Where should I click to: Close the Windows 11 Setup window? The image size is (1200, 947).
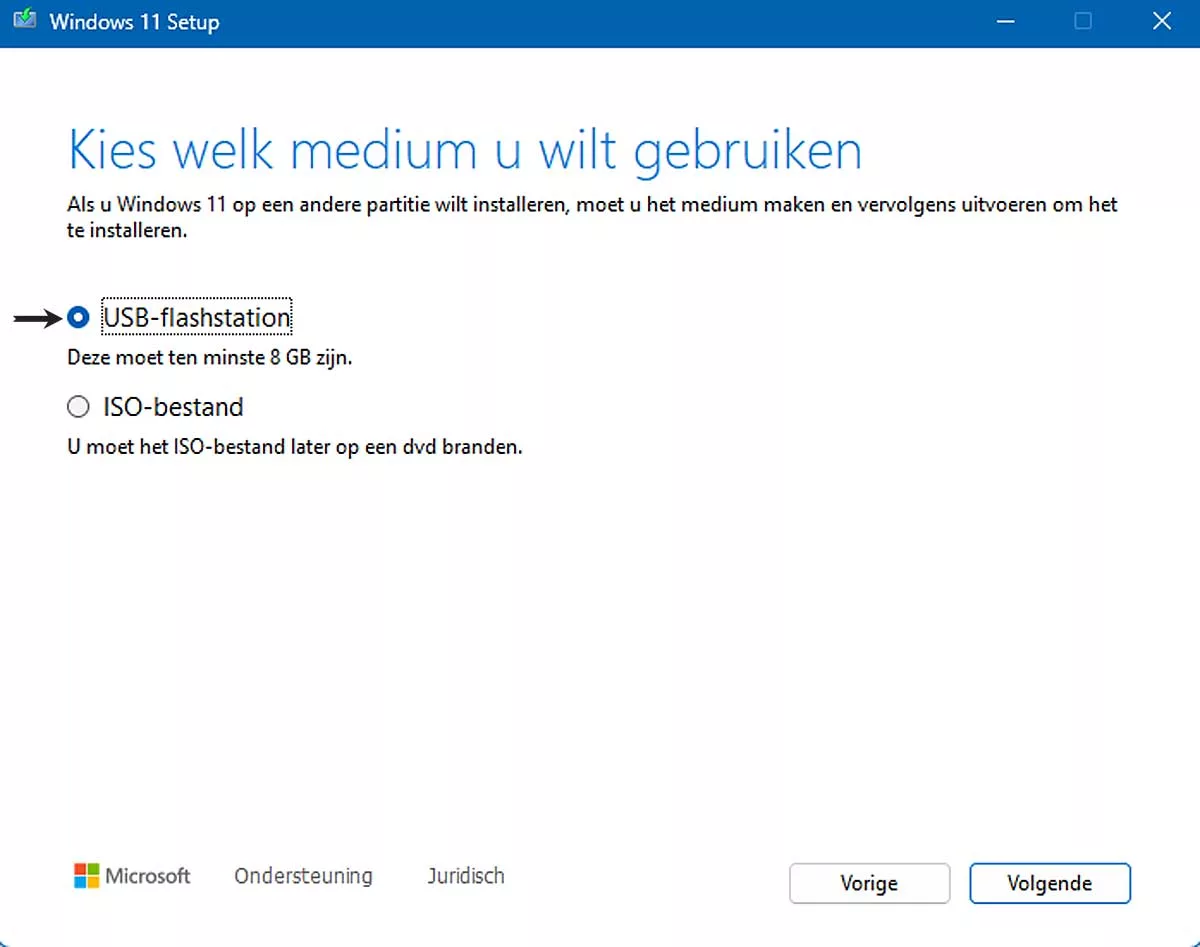tap(1162, 21)
